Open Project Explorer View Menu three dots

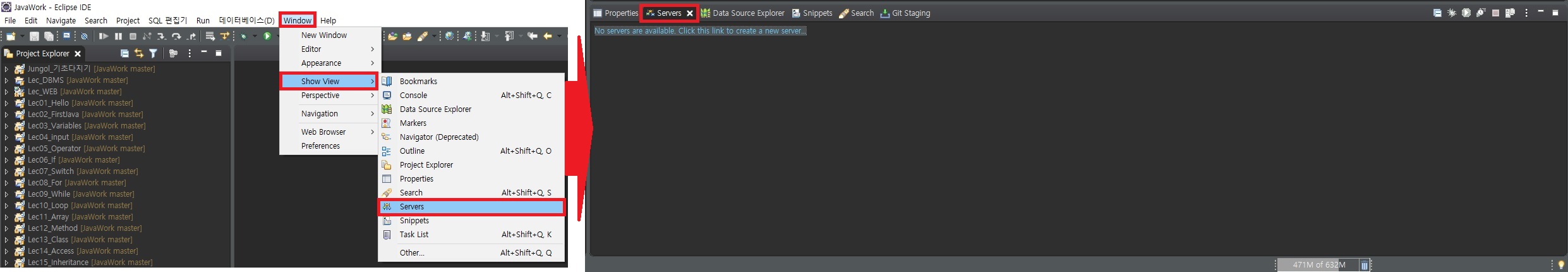(190, 54)
